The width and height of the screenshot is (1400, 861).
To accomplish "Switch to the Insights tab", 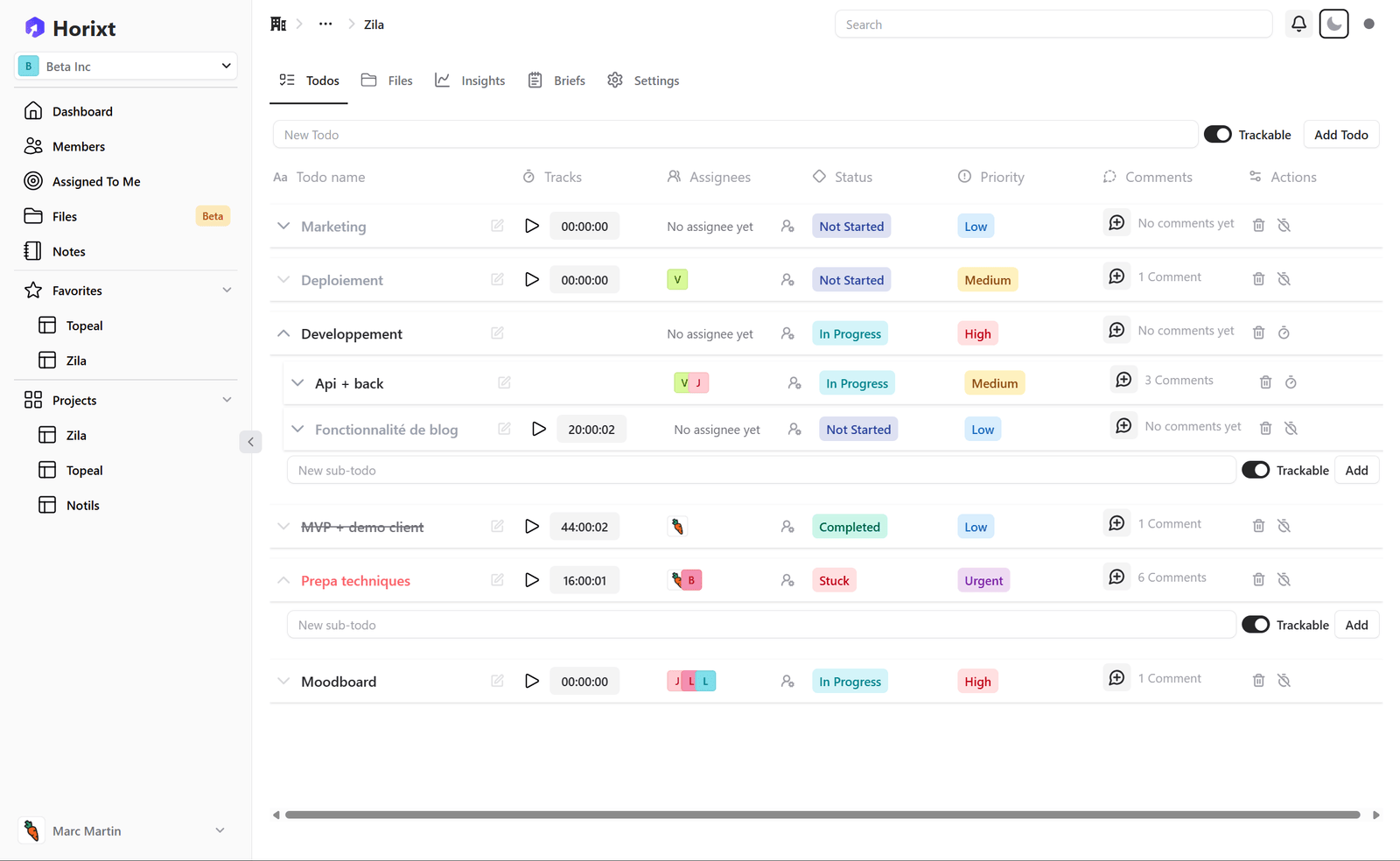I will coord(471,80).
